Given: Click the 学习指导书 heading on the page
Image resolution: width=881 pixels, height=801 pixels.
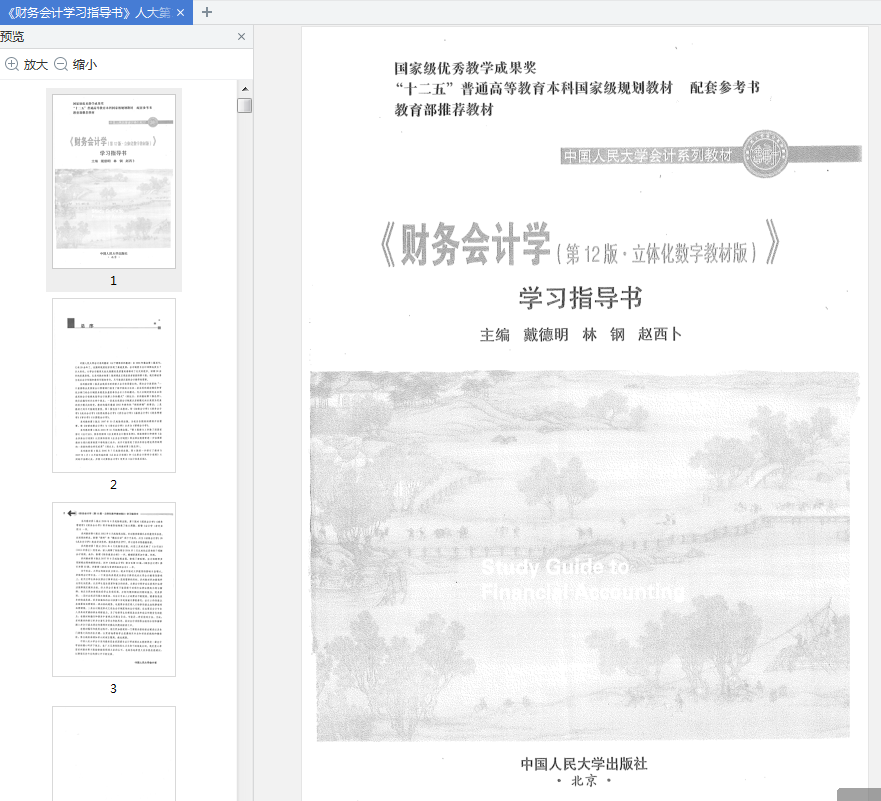Looking at the screenshot, I should 580,297.
